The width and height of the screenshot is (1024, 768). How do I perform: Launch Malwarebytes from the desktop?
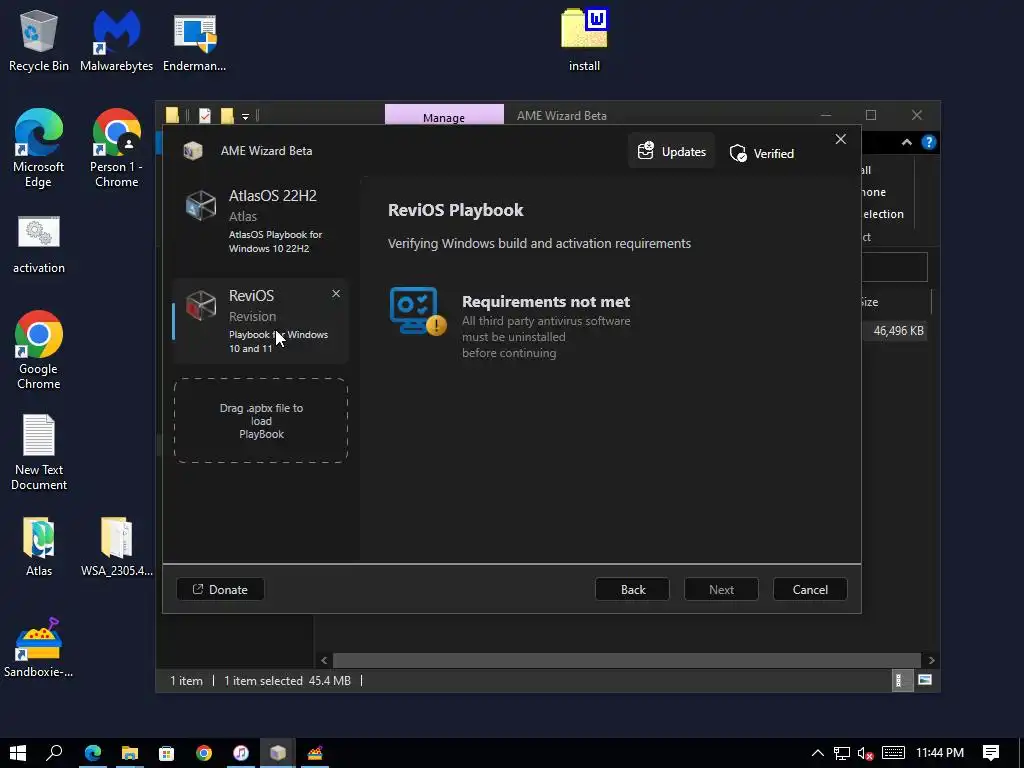point(116,40)
